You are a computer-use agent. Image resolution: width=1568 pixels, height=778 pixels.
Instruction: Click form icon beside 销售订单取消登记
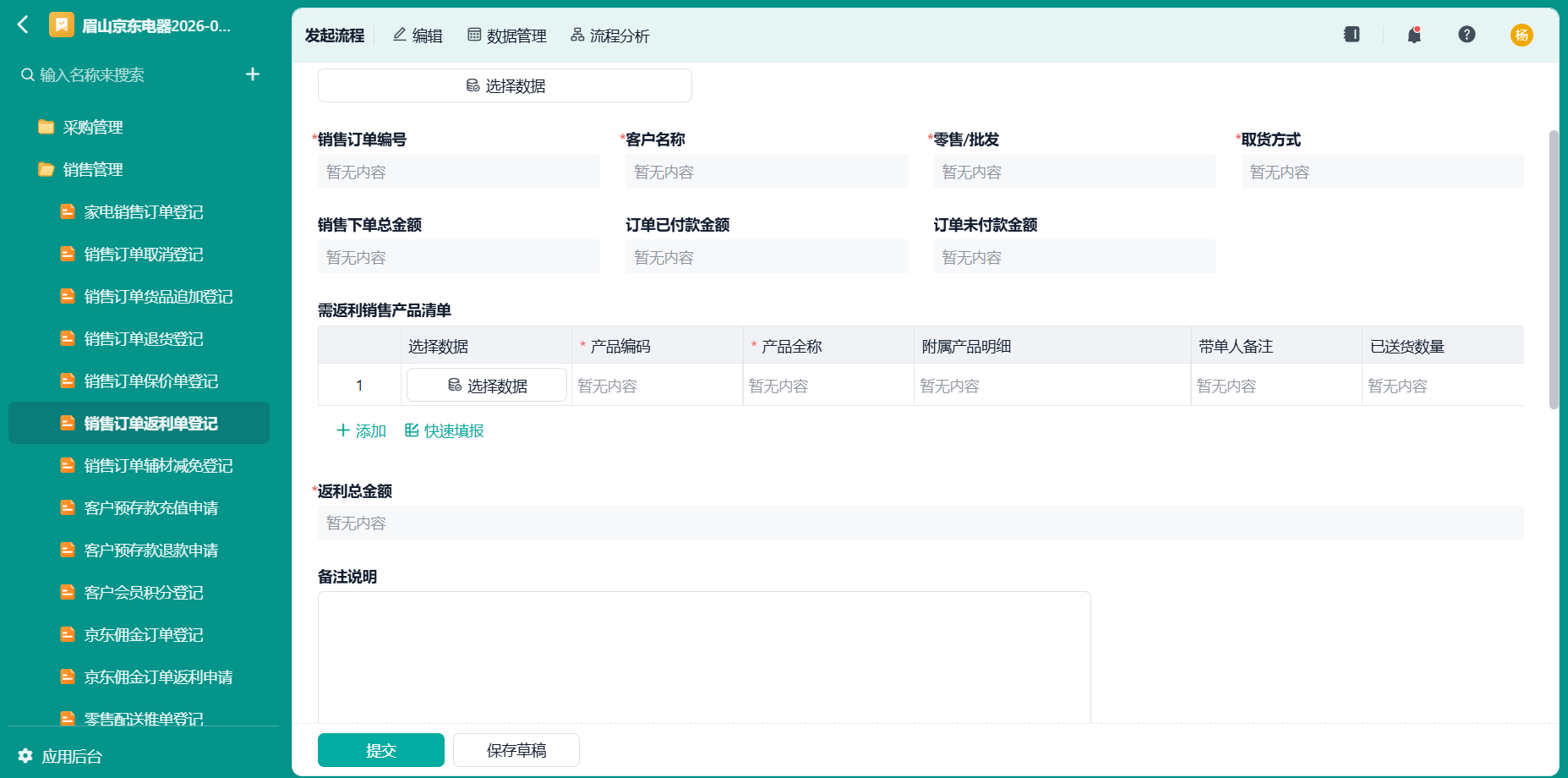68,254
